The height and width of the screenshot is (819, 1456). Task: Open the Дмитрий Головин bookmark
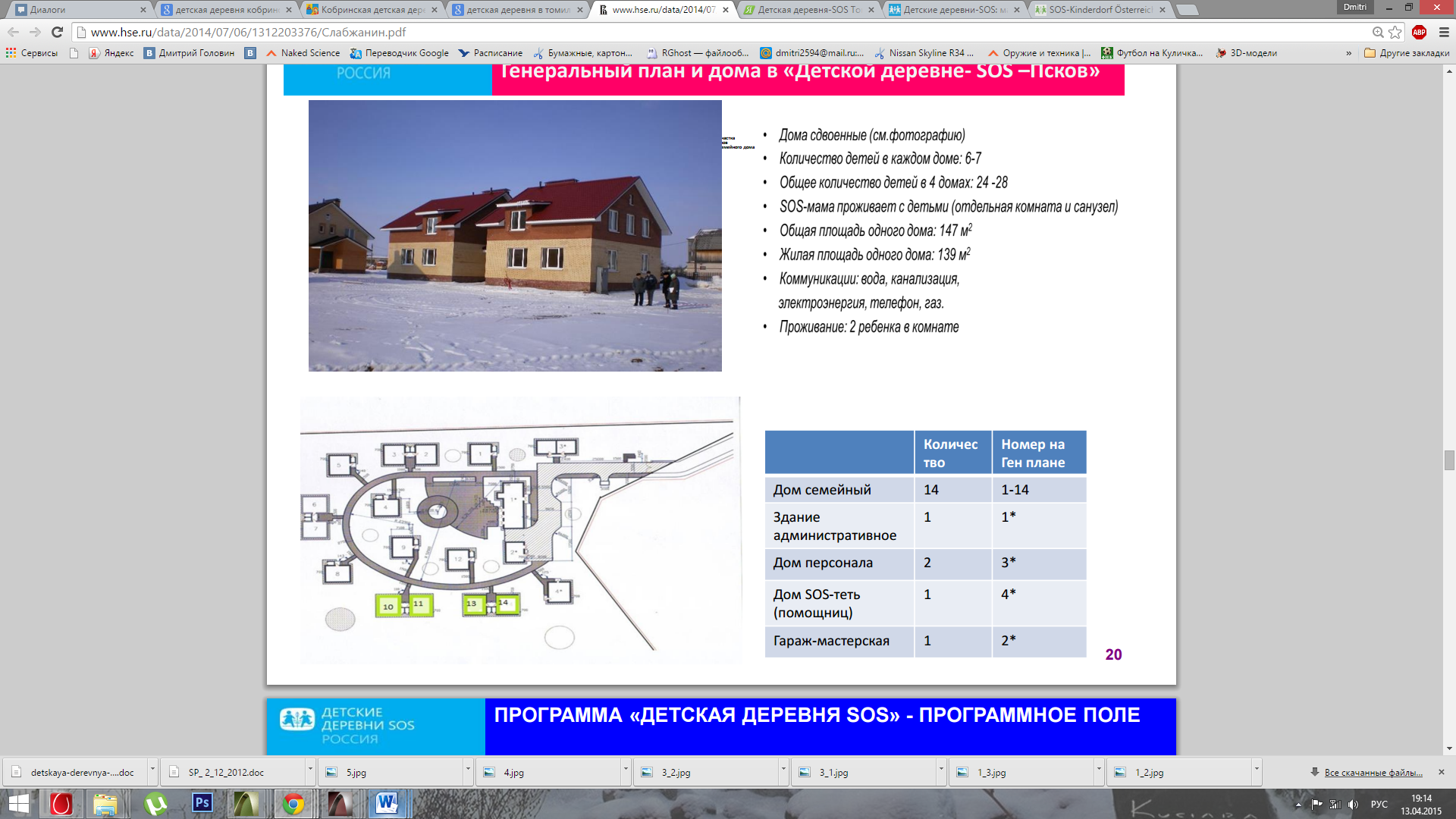pyautogui.click(x=190, y=53)
